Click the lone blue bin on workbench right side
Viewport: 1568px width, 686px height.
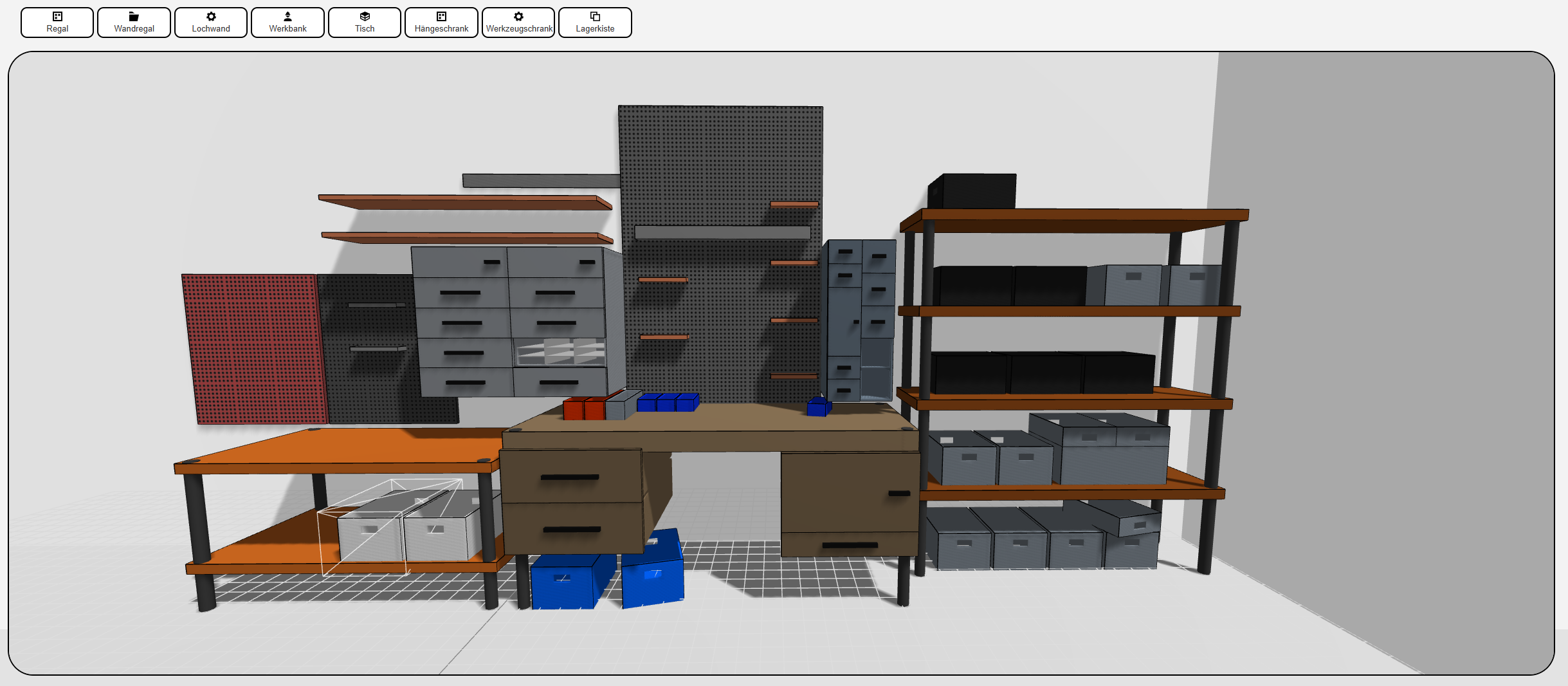(x=818, y=407)
